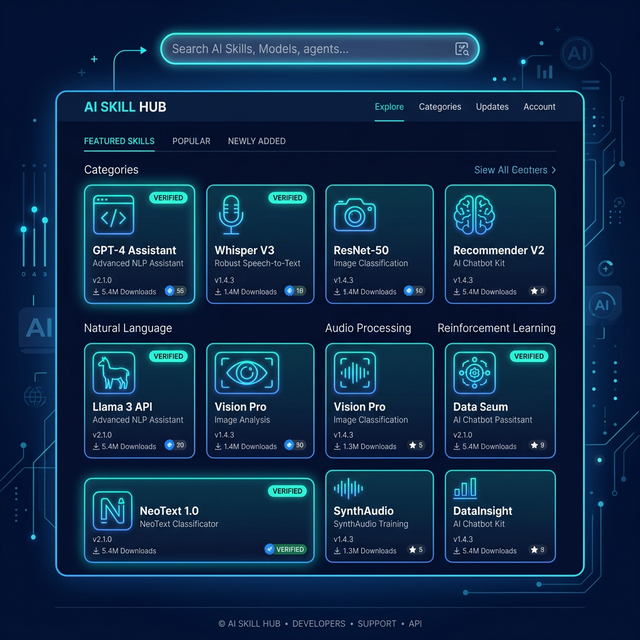Open the DataInsight card title
This screenshot has width=640, height=640.
[x=482, y=511]
